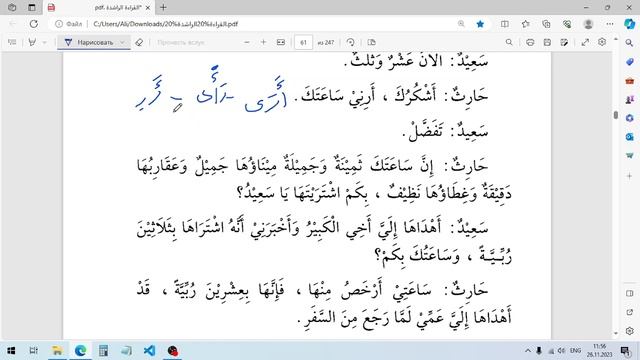
Task: Open PDF toolbar settings gear
Action: click(602, 42)
